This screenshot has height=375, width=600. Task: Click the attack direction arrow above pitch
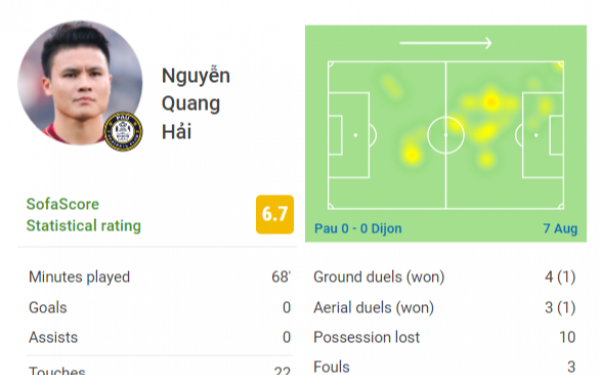click(x=445, y=43)
